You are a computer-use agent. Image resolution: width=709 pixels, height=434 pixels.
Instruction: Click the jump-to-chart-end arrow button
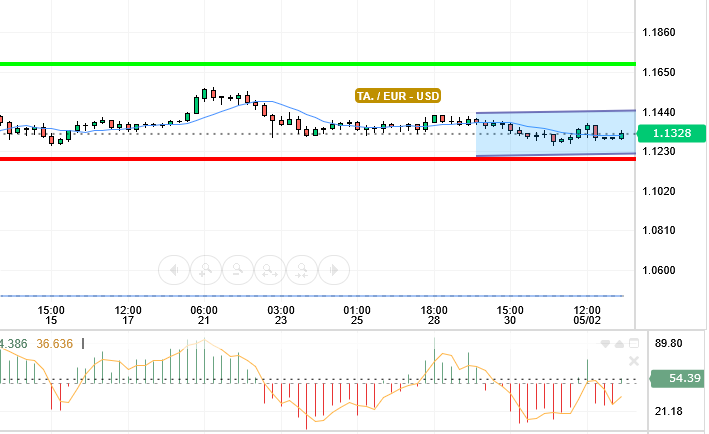point(334,270)
